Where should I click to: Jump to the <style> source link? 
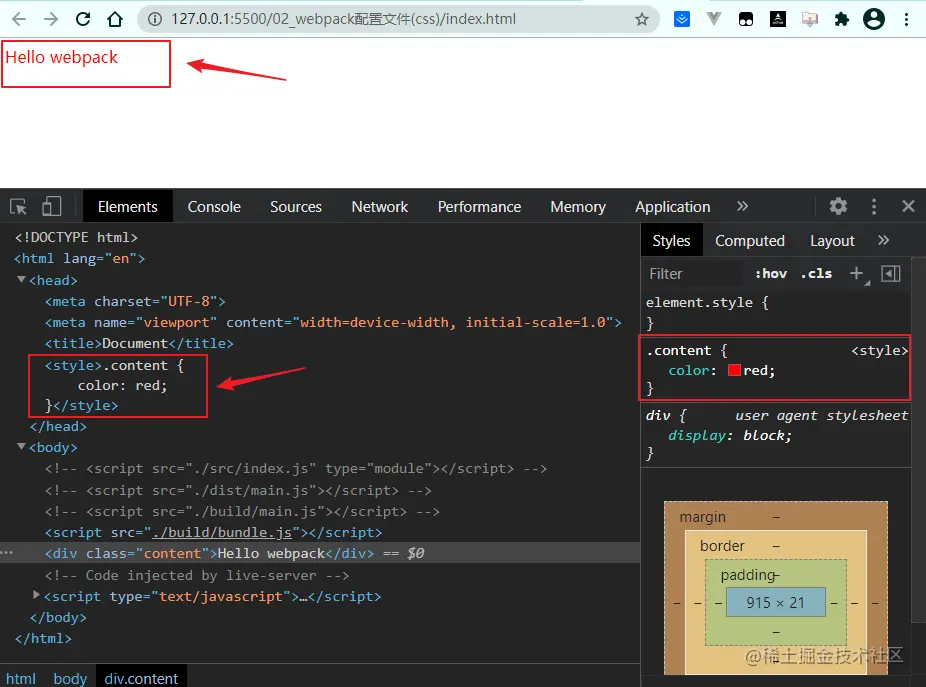tap(879, 350)
